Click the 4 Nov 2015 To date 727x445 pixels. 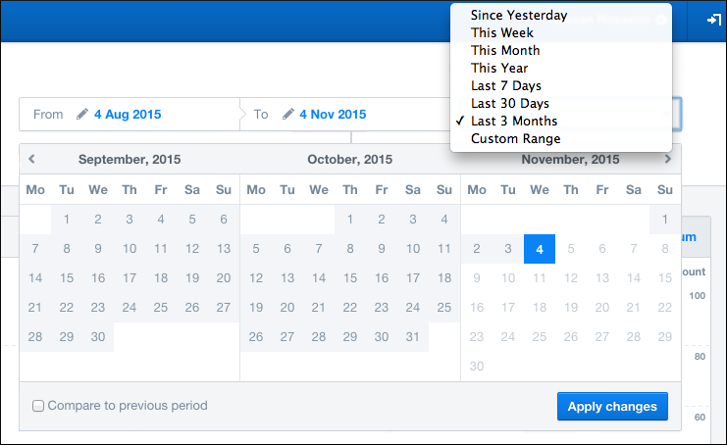[x=333, y=114]
